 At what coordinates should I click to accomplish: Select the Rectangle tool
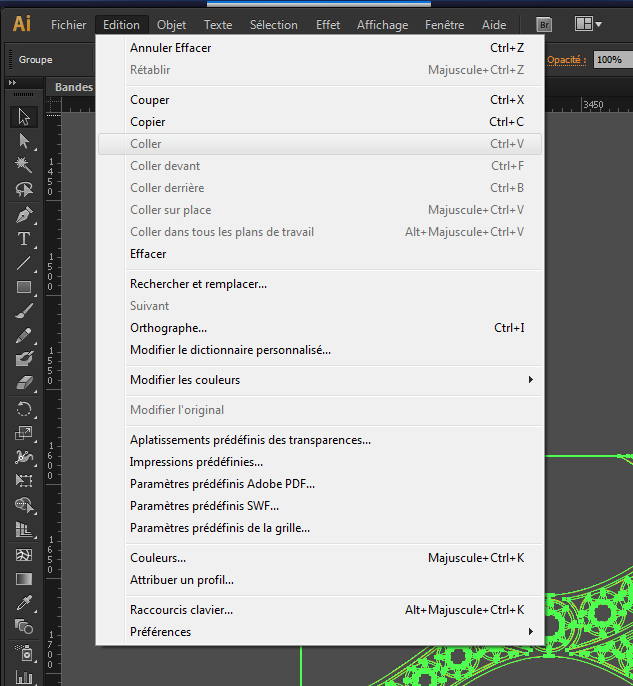24,287
